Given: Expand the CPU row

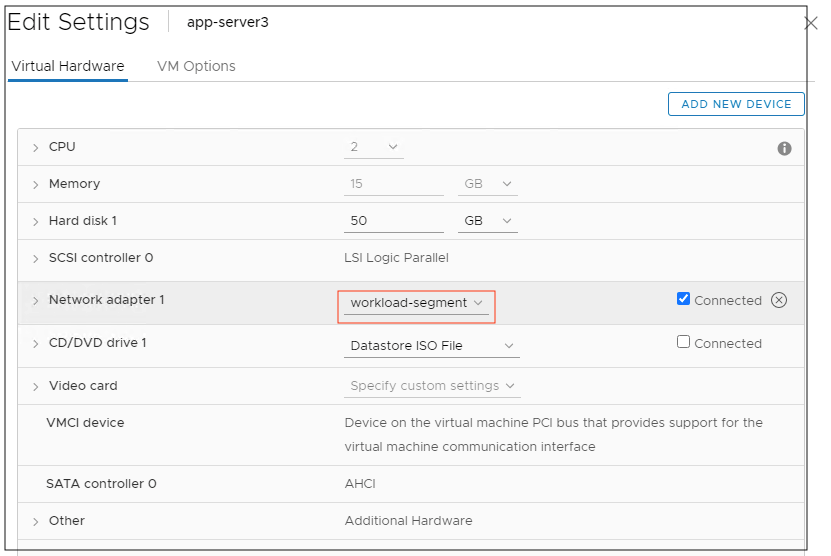Looking at the screenshot, I should (x=36, y=148).
